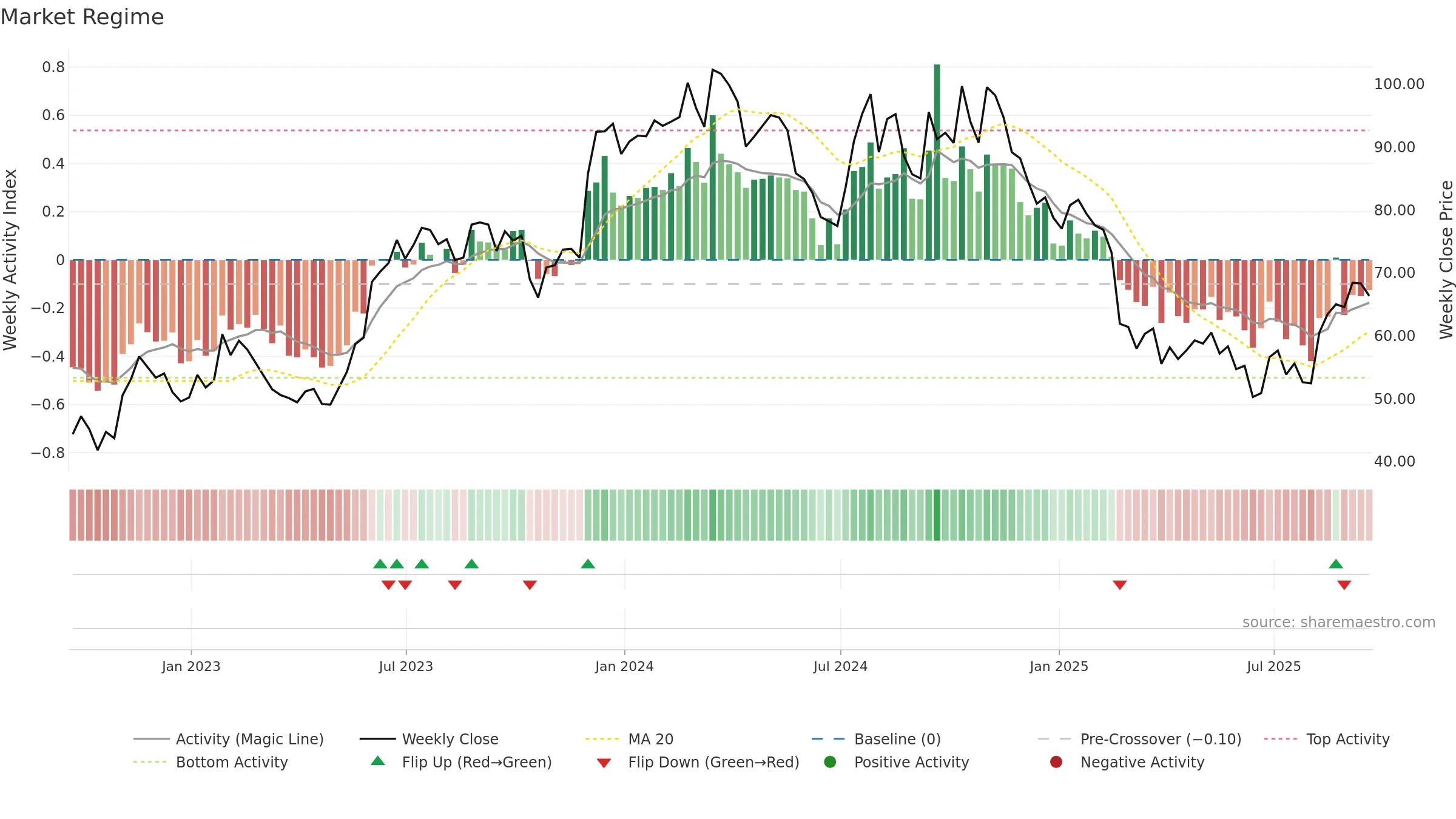Click the Market Regime chart title
Screen dimensions: 1456x819
(x=82, y=17)
